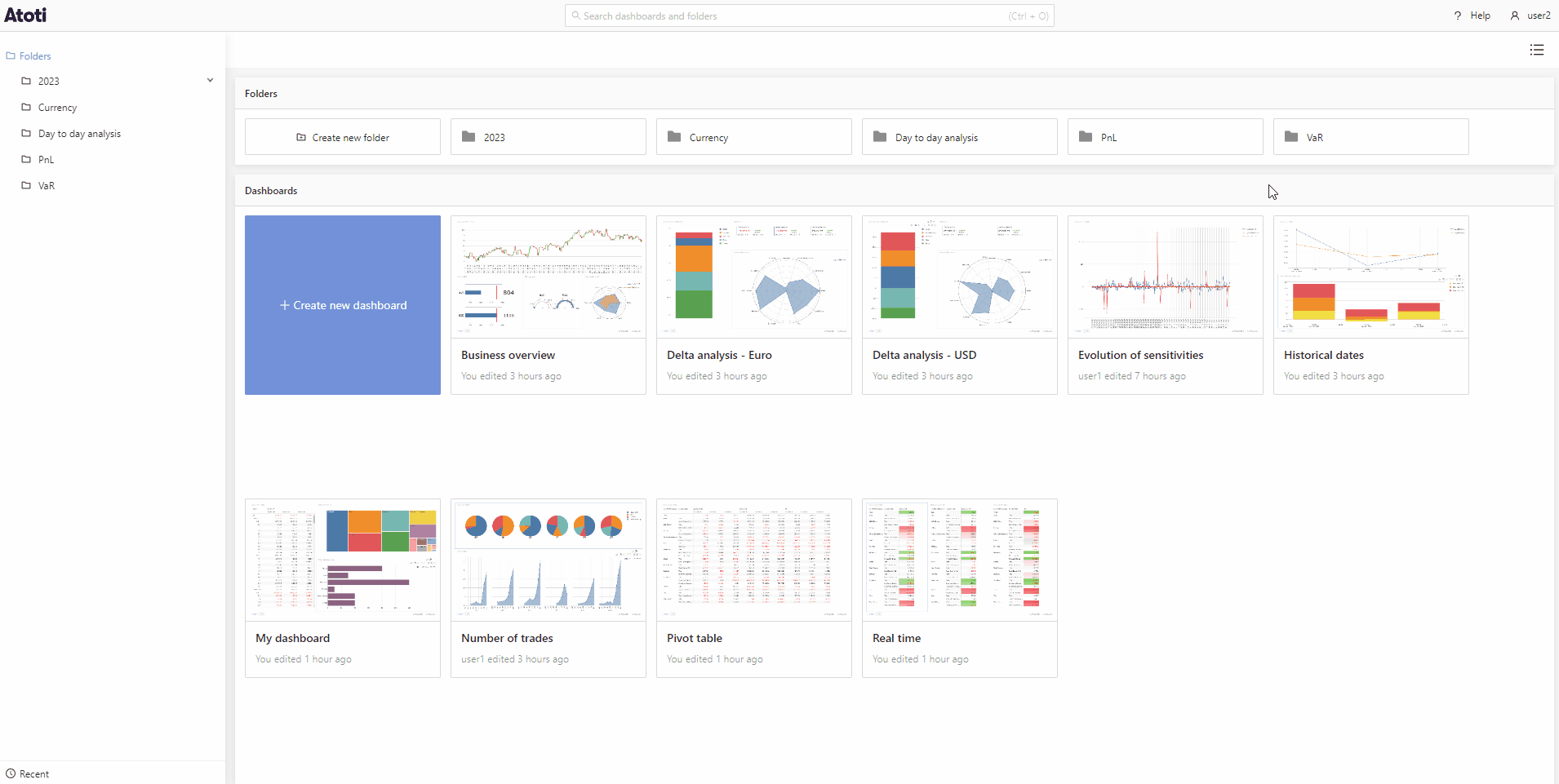Open the Help menu
The width and height of the screenshot is (1559, 784).
(1472, 16)
